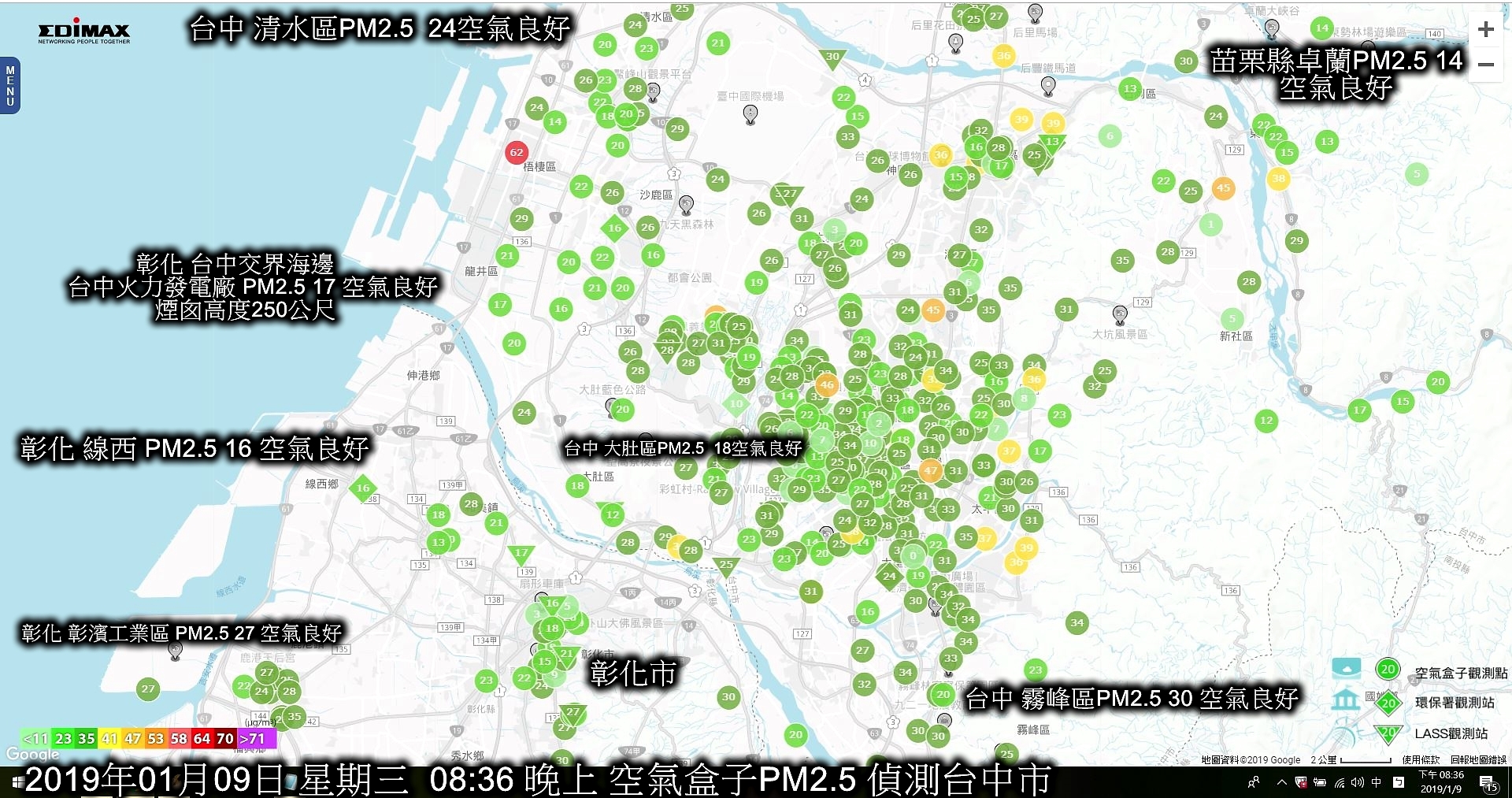The width and height of the screenshot is (1512, 798).
Task: Open the 使用條款 terms link
Action: (x=1421, y=759)
